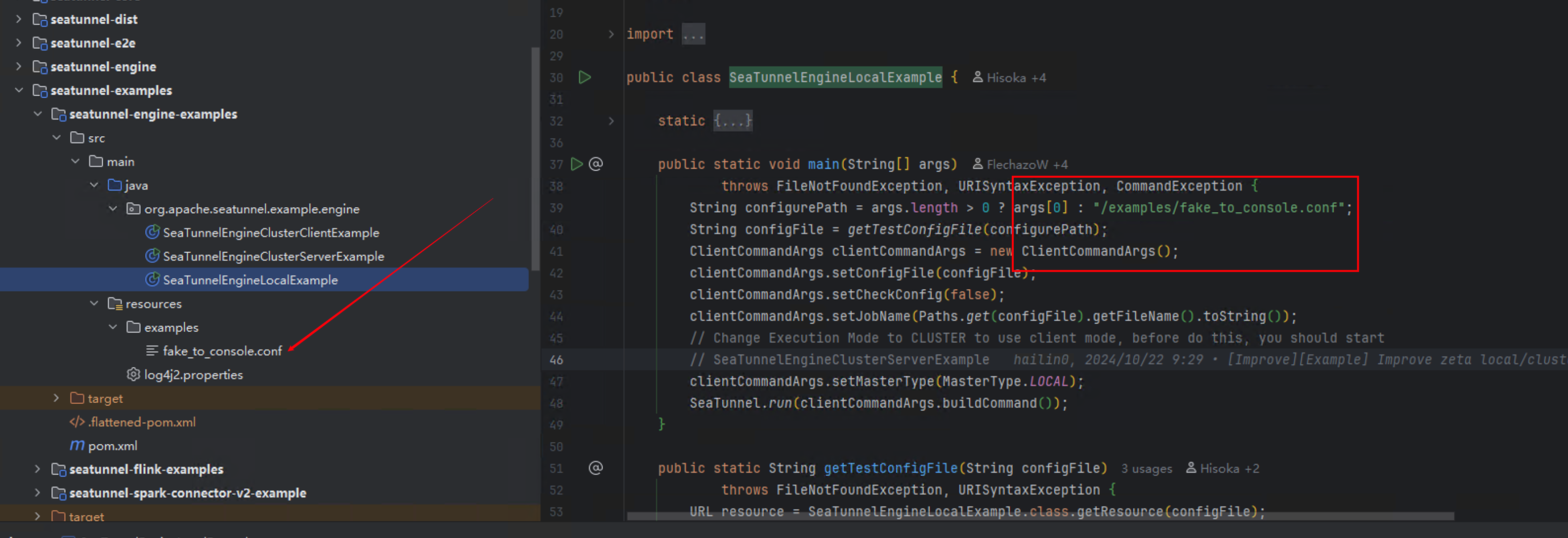Viewport: 1568px width, 538px height.
Task: Expand the target folder under seatunnel-engine-examples
Action: 57,398
